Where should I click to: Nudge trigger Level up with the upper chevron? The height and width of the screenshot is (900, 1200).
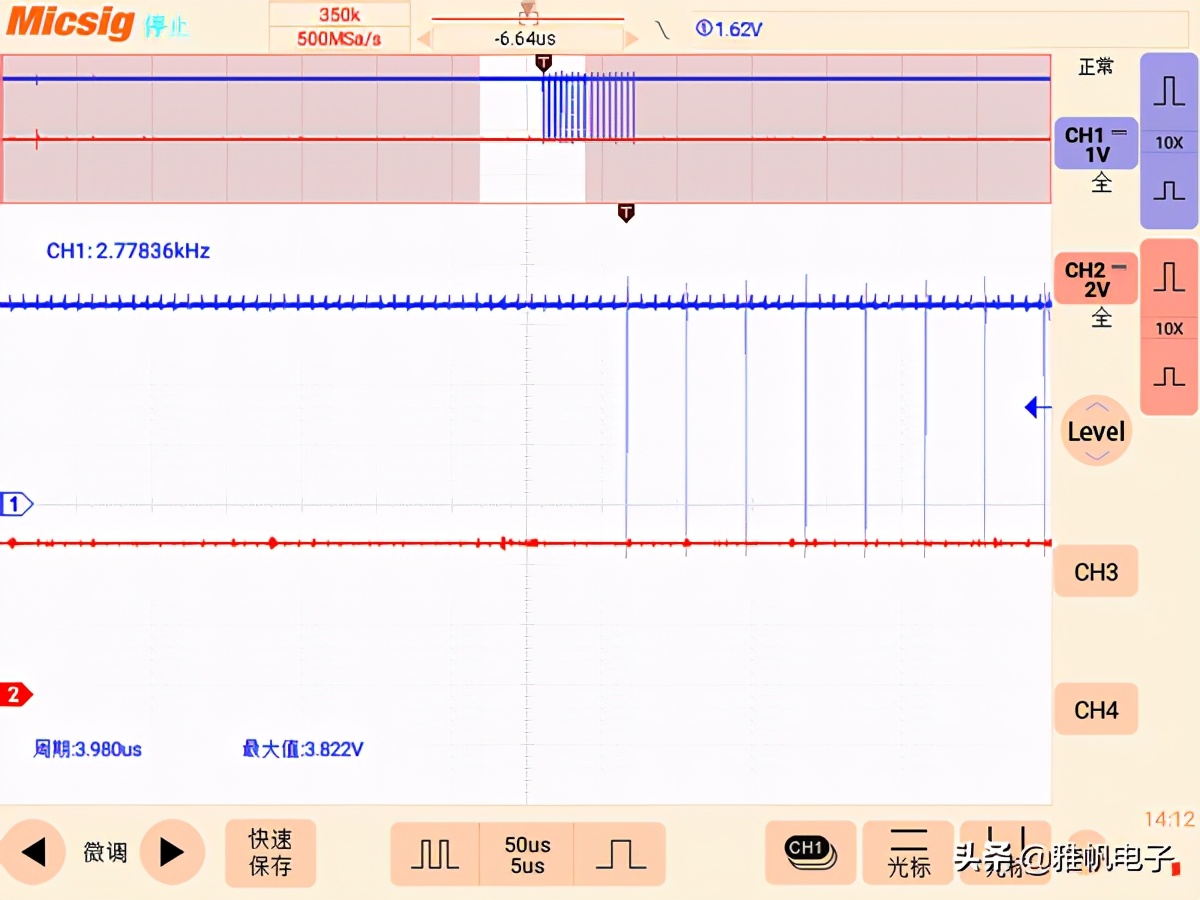1097,406
